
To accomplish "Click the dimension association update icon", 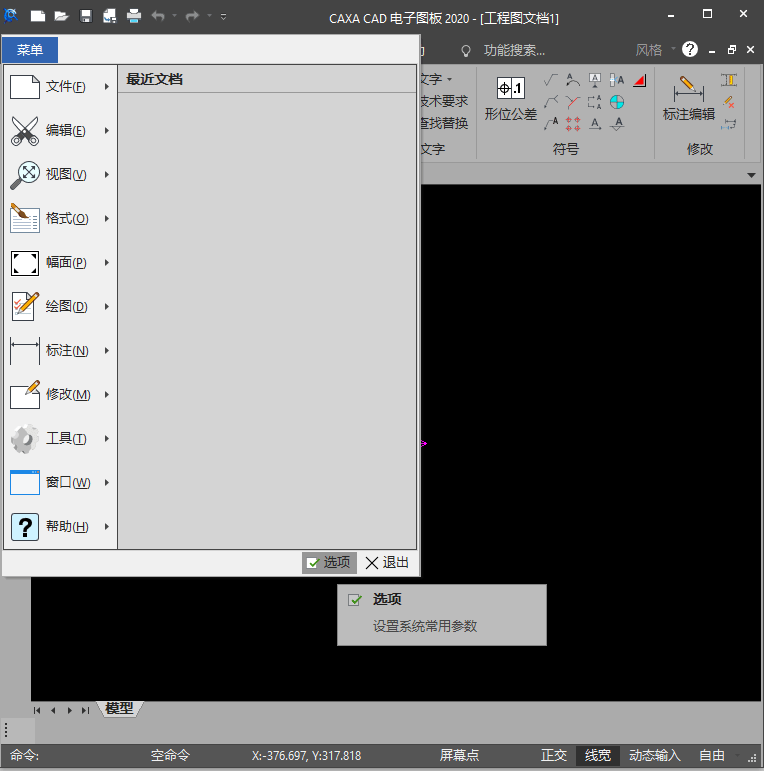I will pos(729,123).
